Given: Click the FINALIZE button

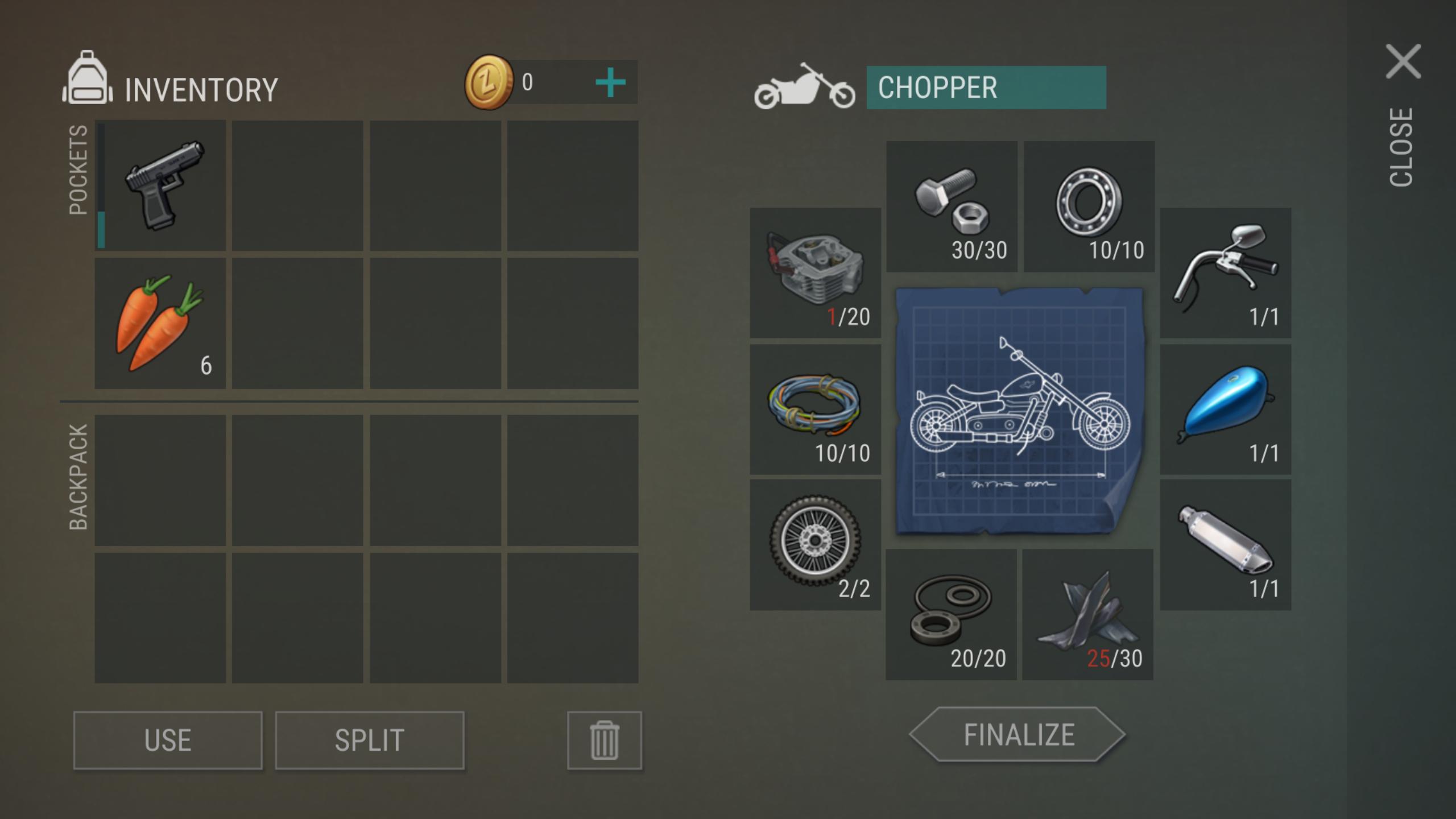Looking at the screenshot, I should pos(1017,734).
